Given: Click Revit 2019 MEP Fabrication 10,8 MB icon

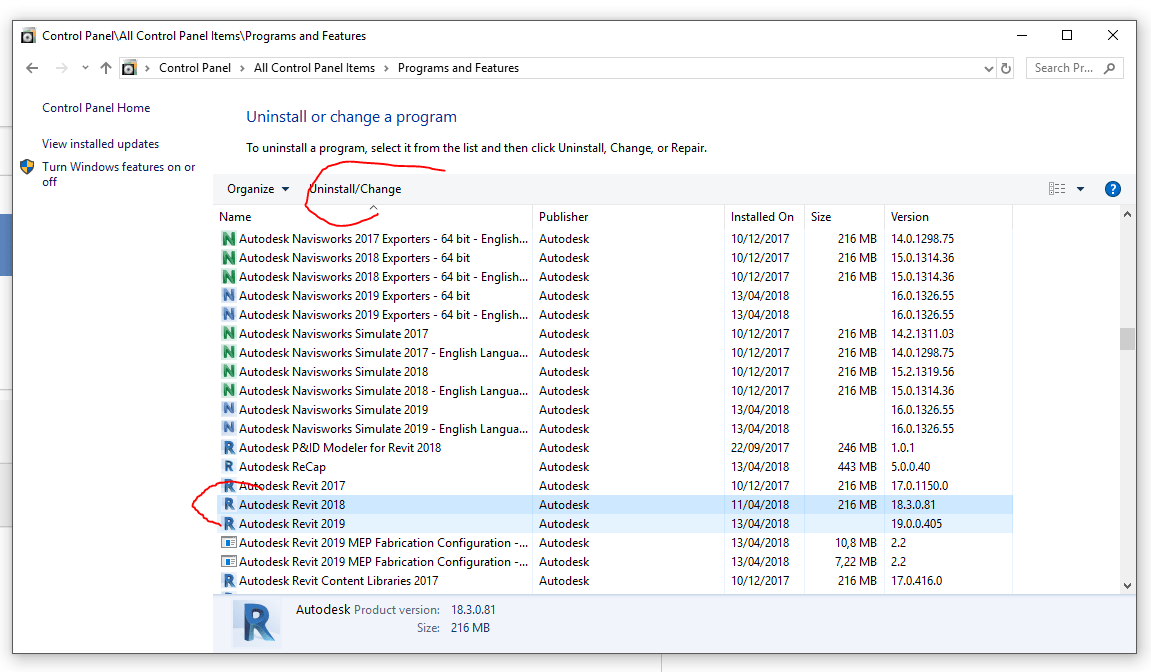Looking at the screenshot, I should [228, 543].
